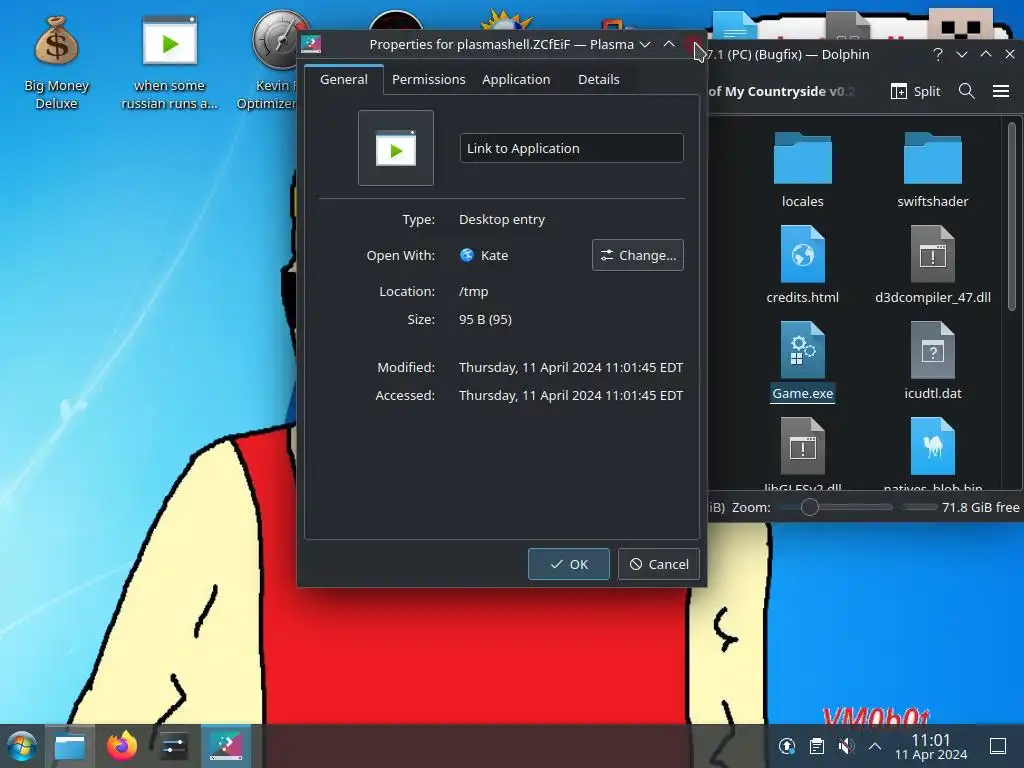This screenshot has width=1024, height=768.
Task: Click the muted volume tray icon
Action: click(x=846, y=746)
